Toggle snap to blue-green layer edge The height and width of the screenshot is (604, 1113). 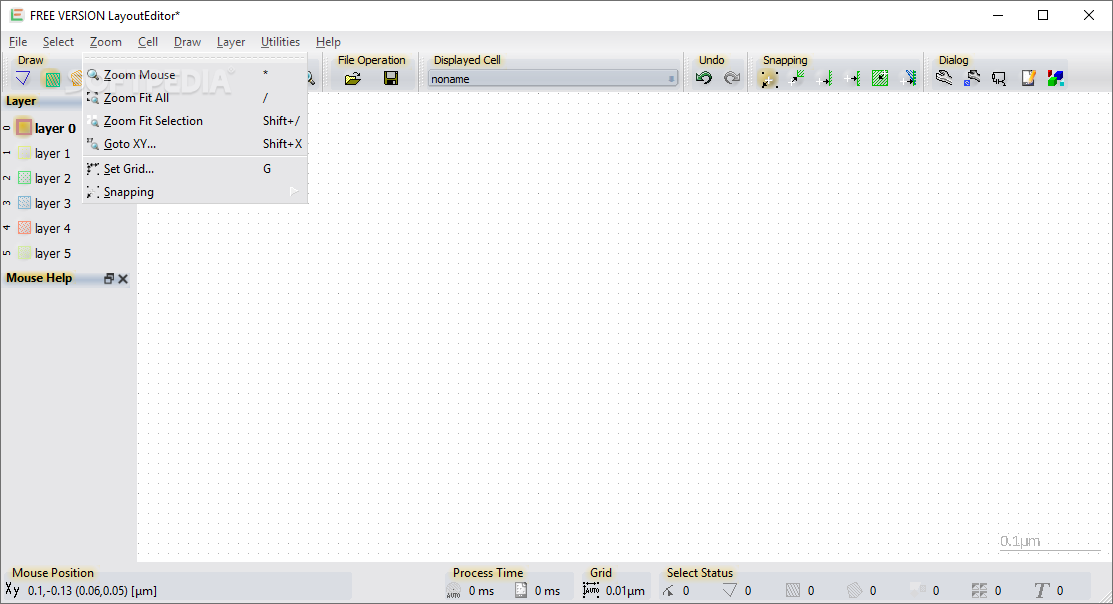[x=909, y=79]
